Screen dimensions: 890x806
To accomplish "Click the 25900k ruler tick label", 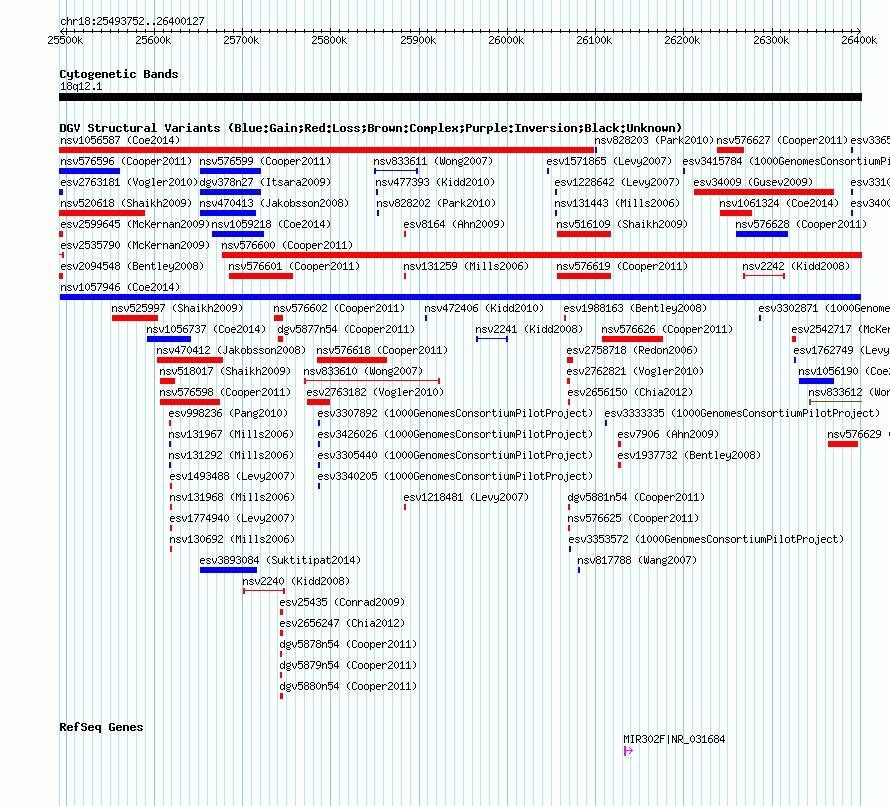I will click(x=418, y=40).
